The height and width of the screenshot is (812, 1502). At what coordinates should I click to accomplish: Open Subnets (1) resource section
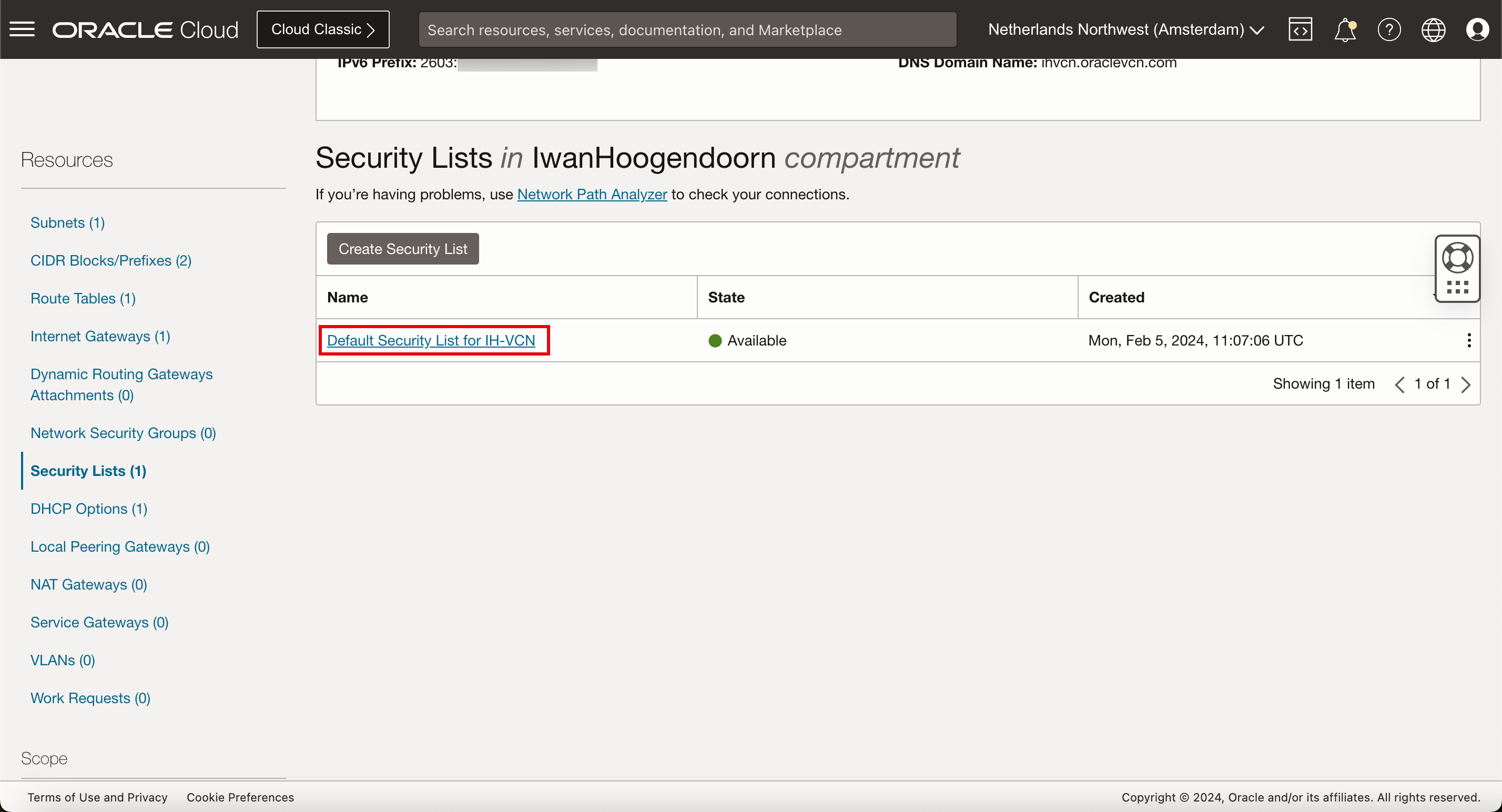tap(67, 222)
